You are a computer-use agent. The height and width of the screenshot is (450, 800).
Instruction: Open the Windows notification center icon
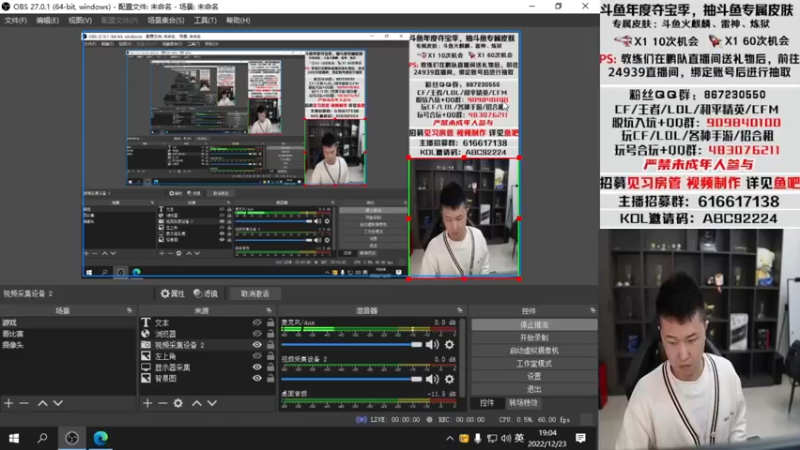[581, 438]
